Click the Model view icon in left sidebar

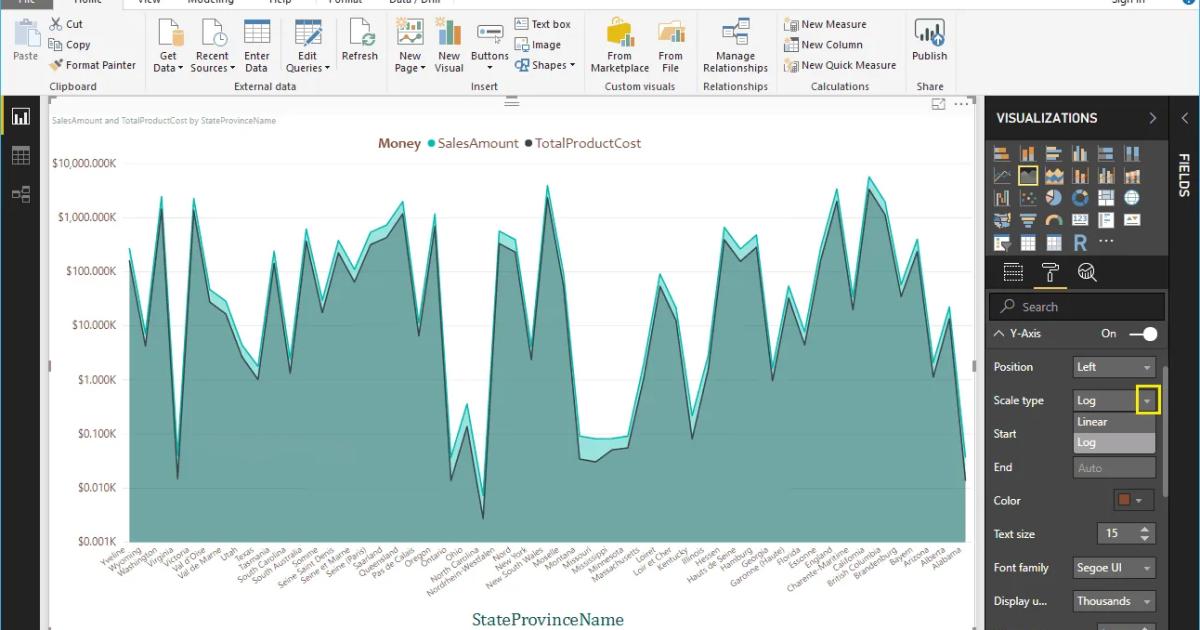pos(21,194)
